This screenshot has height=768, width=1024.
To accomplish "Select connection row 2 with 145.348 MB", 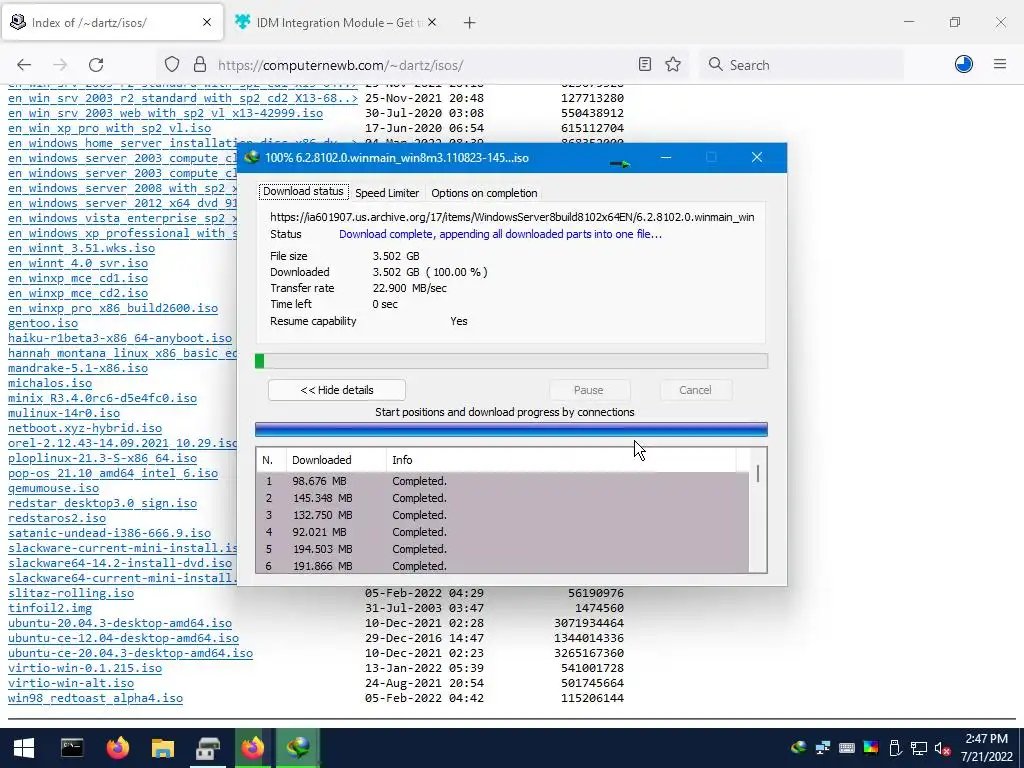I will [503, 498].
